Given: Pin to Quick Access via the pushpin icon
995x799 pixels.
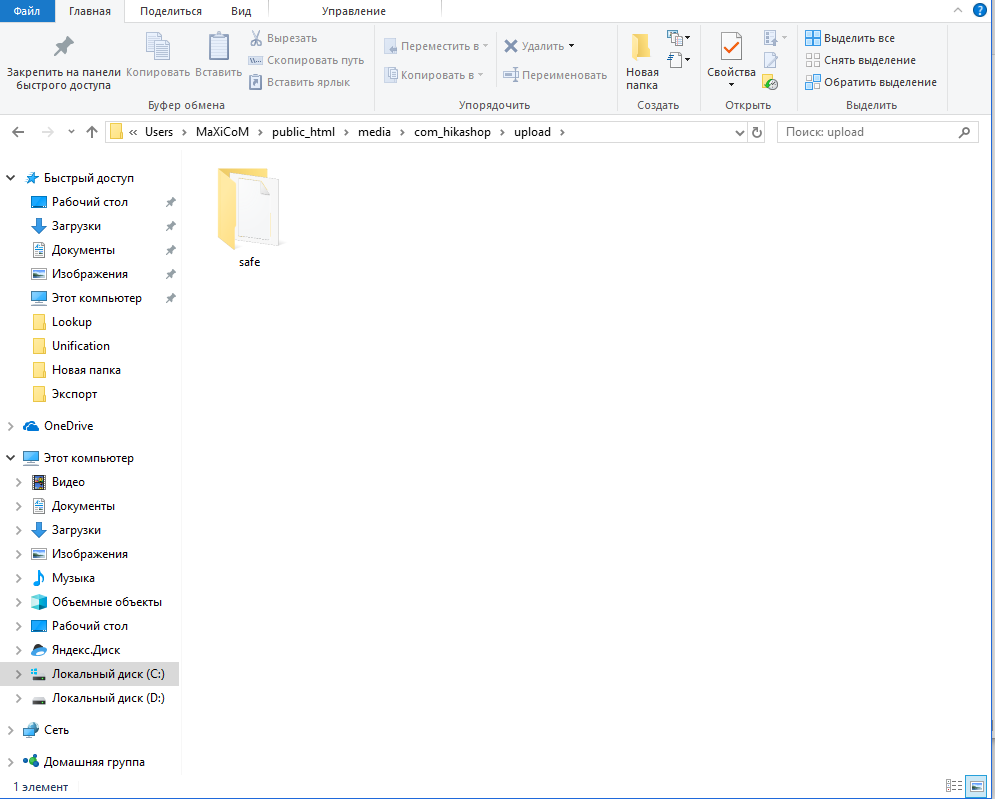Looking at the screenshot, I should click(x=63, y=47).
